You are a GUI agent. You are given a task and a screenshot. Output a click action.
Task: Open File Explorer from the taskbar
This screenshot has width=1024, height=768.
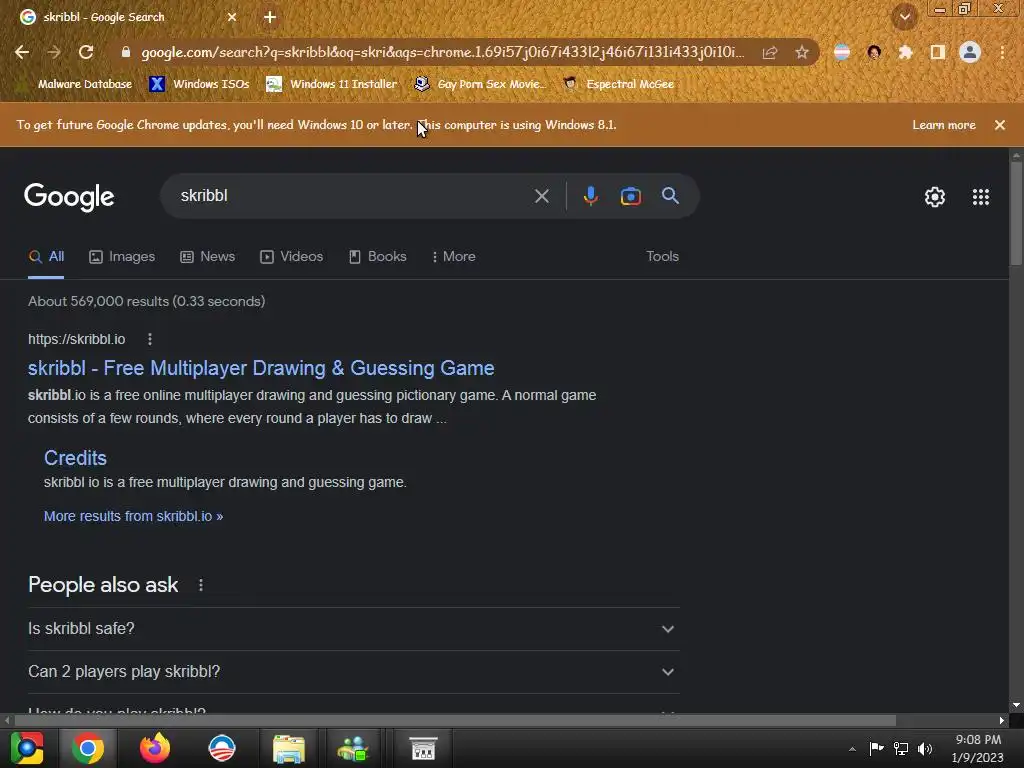point(288,748)
